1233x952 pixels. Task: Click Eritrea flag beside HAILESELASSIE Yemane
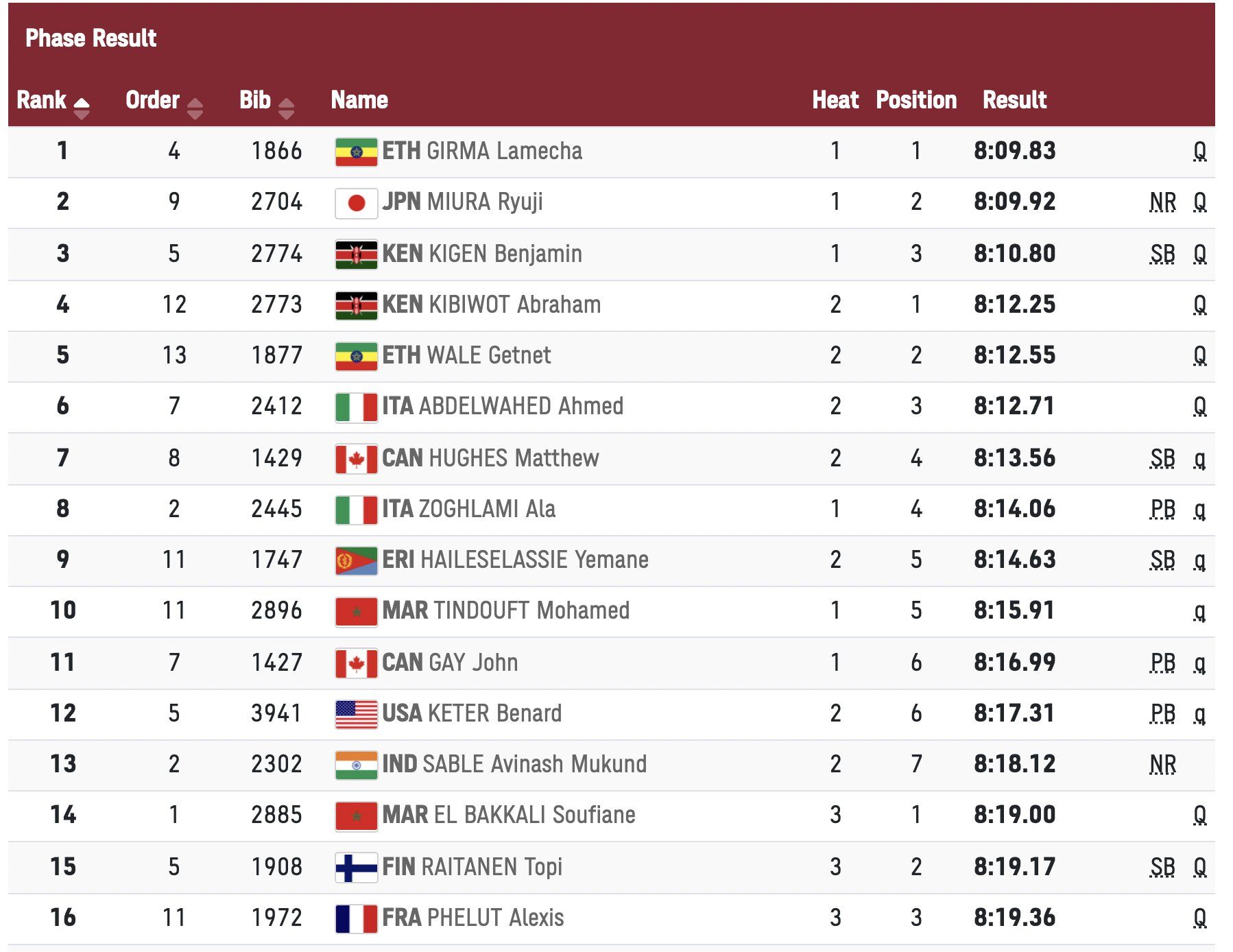[x=356, y=560]
